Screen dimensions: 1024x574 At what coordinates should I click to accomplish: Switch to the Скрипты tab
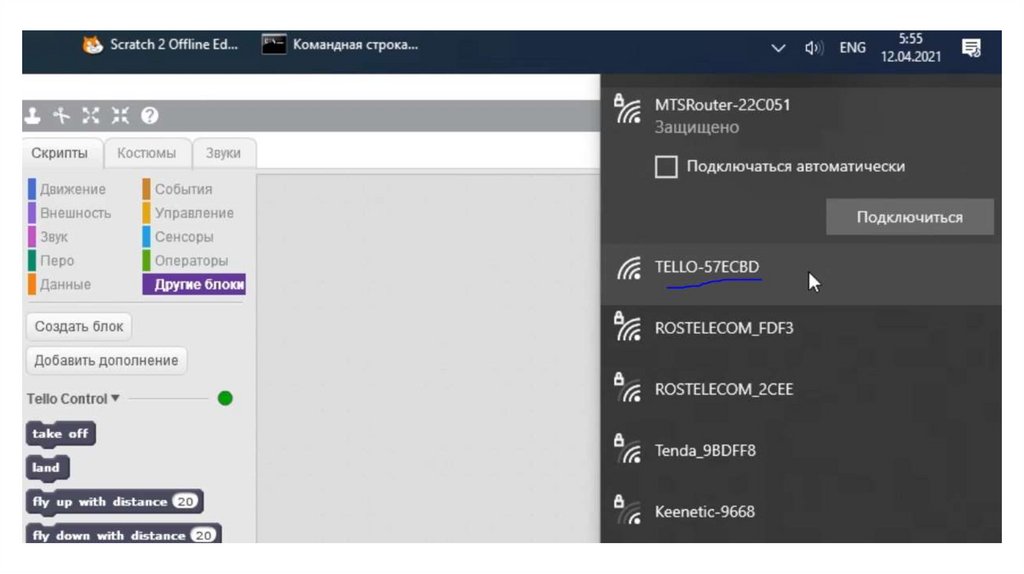[59, 153]
